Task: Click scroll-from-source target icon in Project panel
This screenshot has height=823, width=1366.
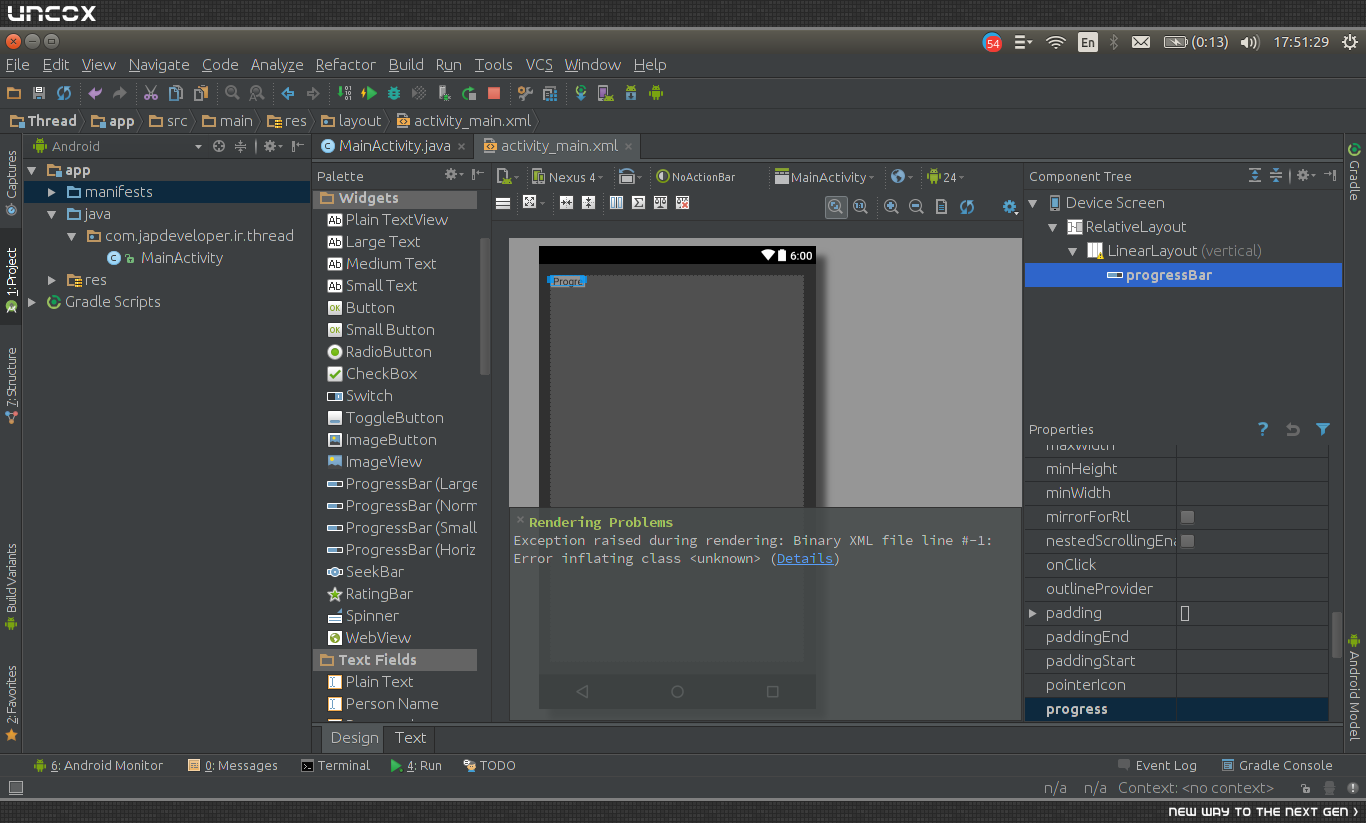Action: [219, 146]
